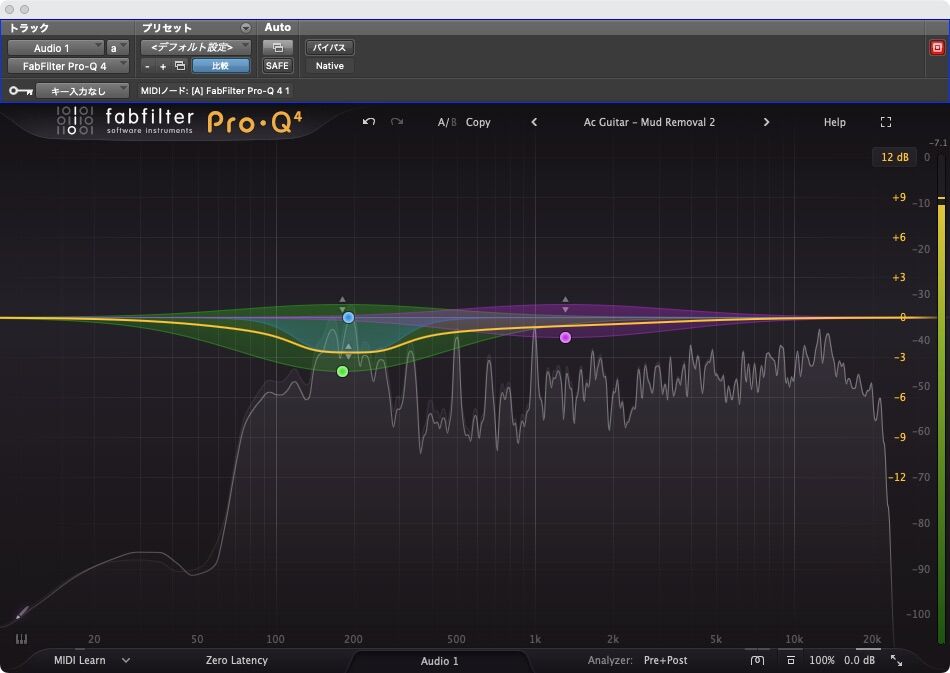
Task: Click the 200 frequency axis label
Action: [x=353, y=639]
